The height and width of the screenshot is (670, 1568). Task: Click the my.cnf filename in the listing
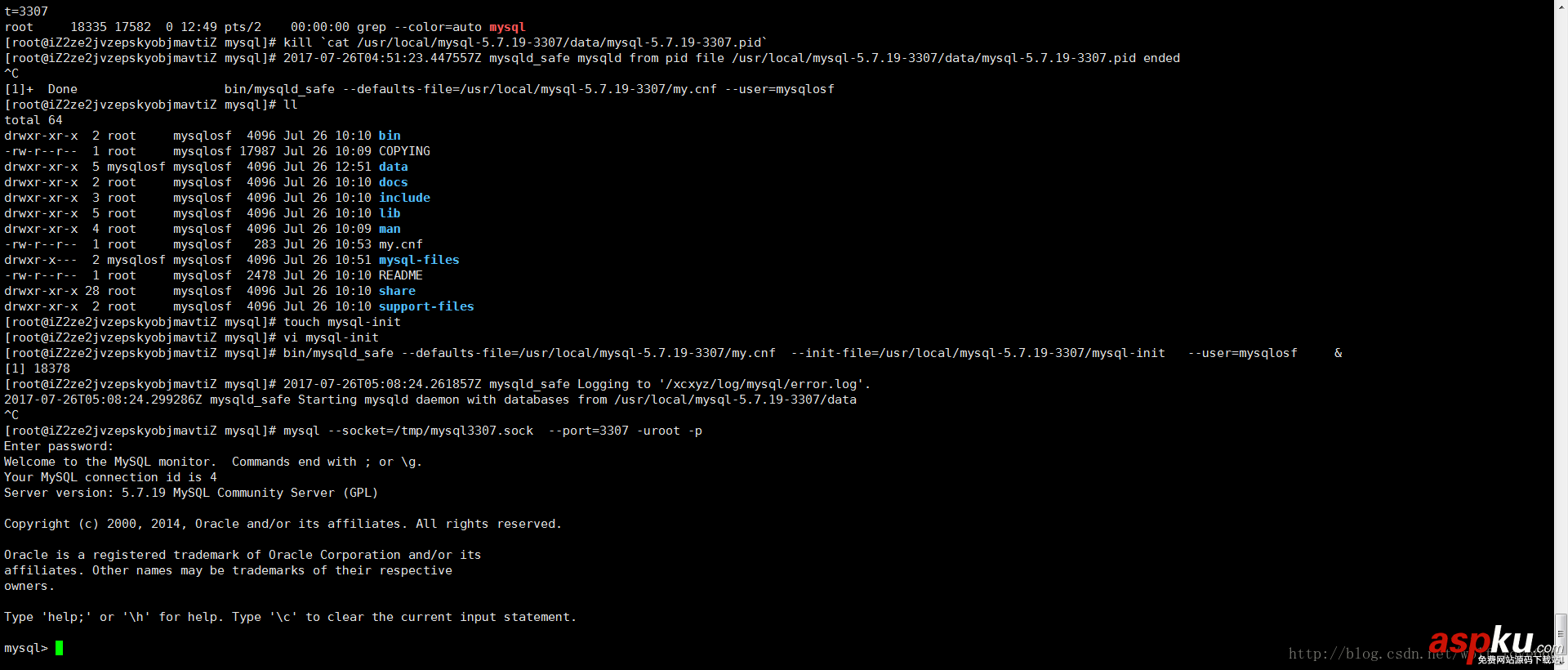click(x=400, y=244)
